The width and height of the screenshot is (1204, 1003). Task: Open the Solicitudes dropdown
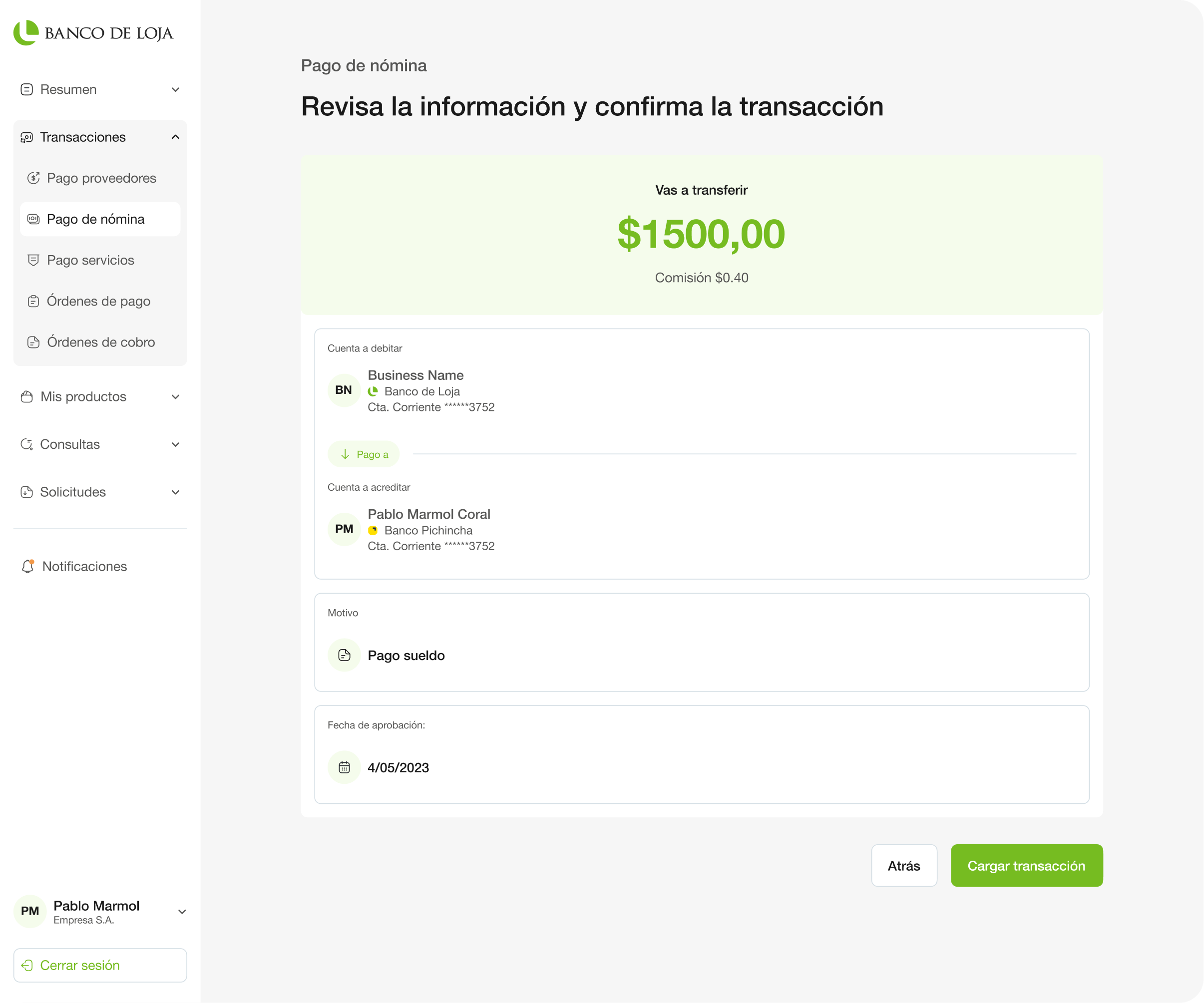(175, 492)
